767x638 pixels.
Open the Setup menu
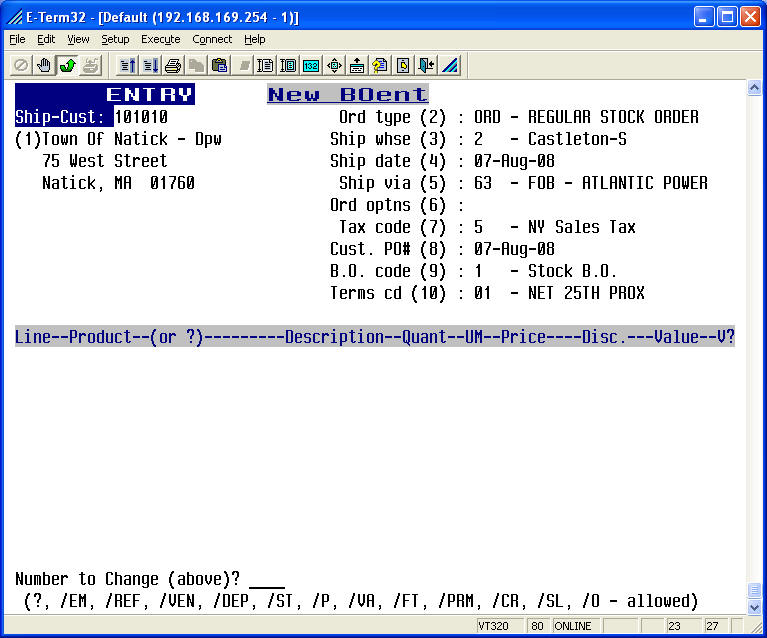(x=115, y=39)
